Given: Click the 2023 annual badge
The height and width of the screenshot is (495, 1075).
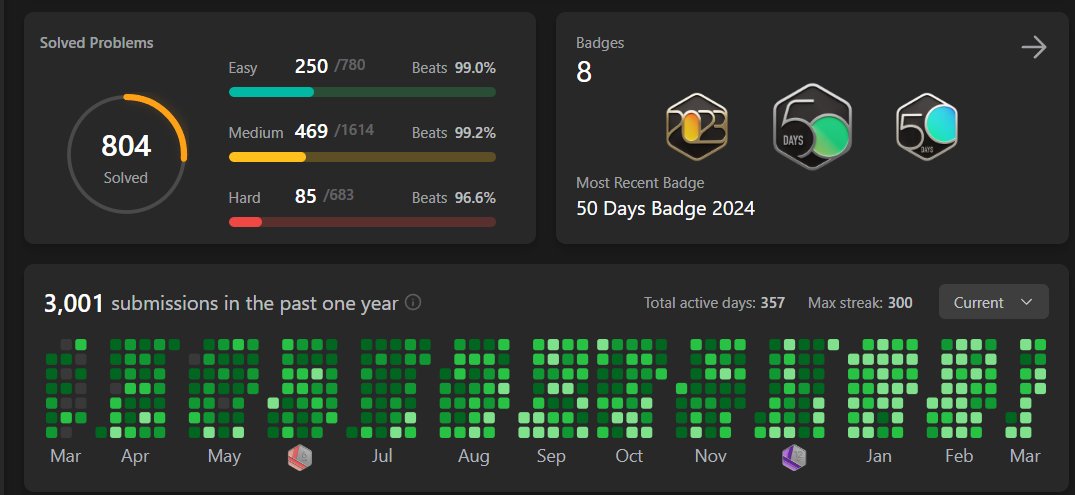Looking at the screenshot, I should click(x=697, y=127).
